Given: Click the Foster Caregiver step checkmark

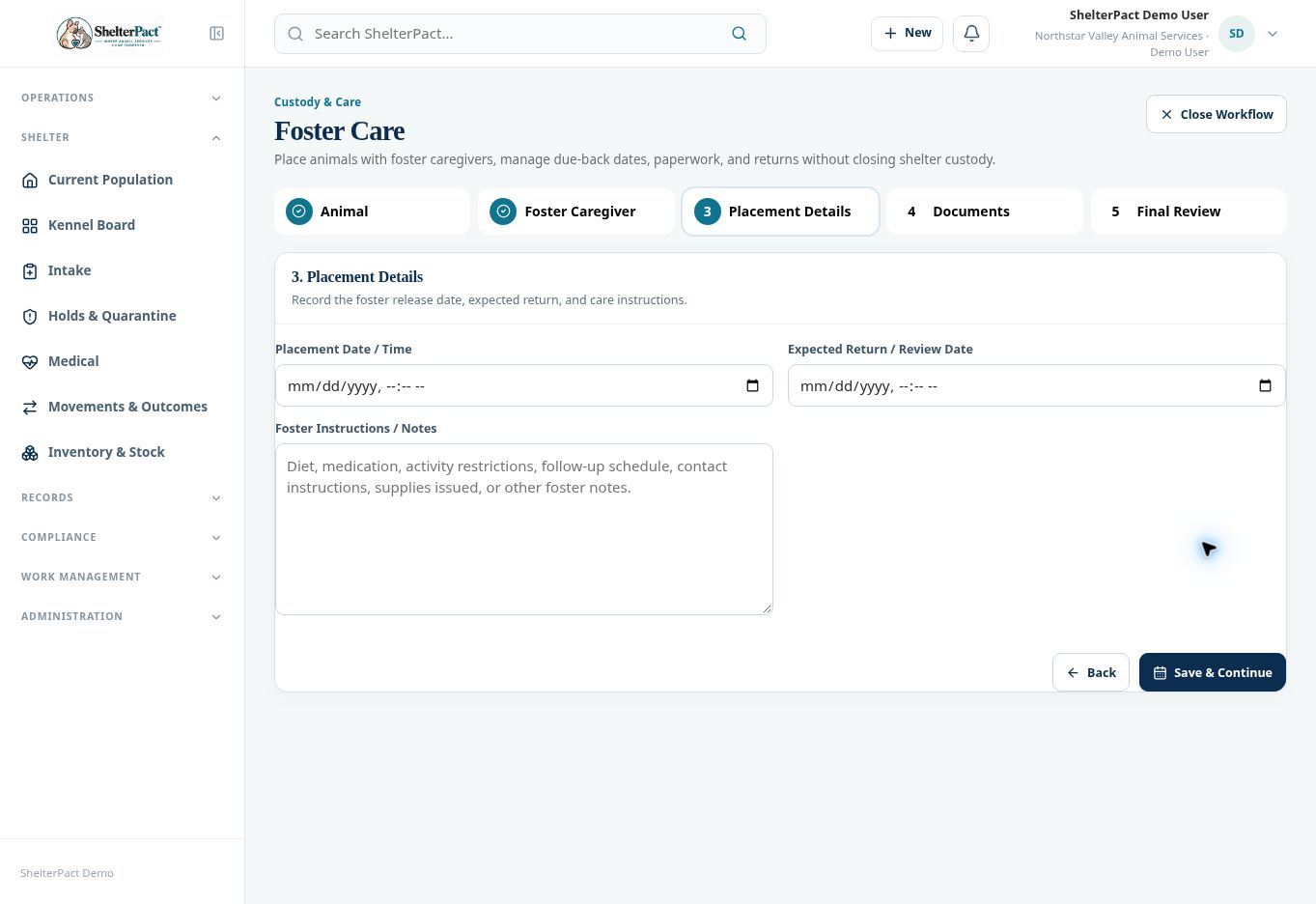Looking at the screenshot, I should point(503,212).
